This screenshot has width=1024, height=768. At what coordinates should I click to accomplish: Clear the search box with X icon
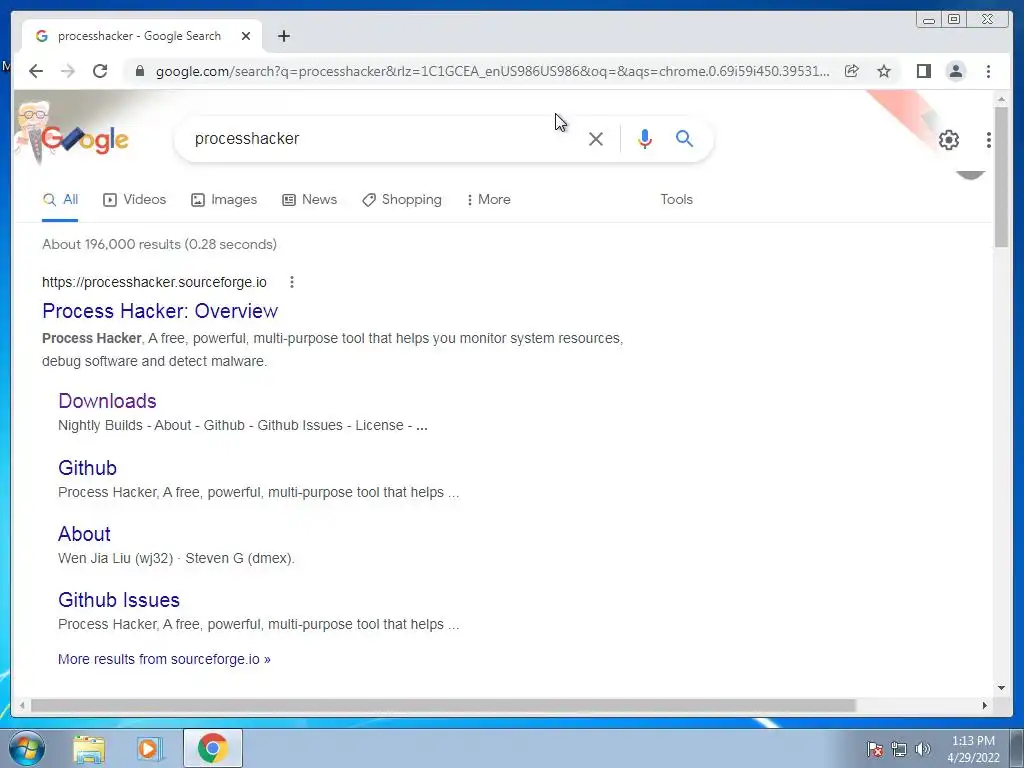(596, 138)
